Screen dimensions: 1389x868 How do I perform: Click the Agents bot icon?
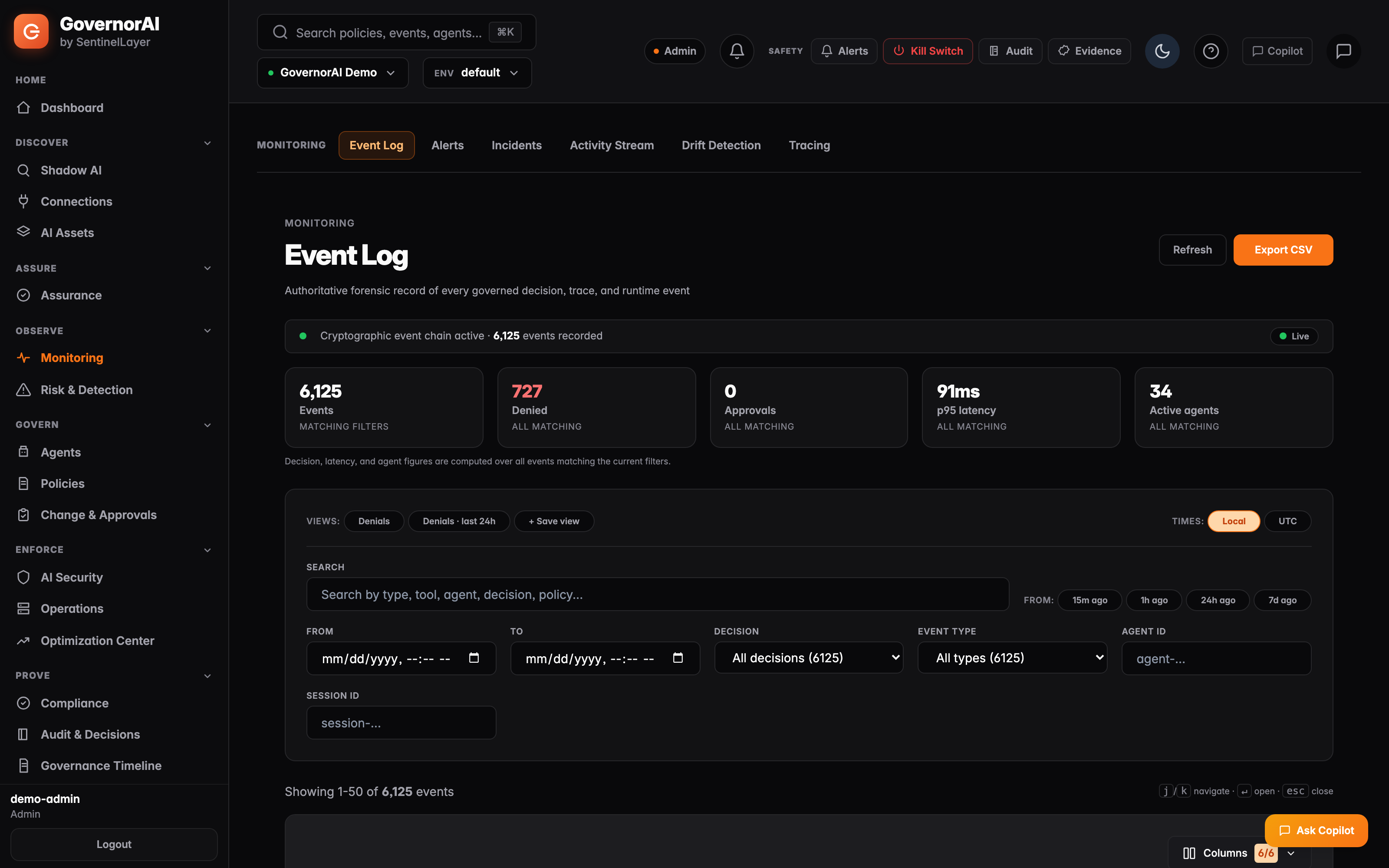(23, 452)
